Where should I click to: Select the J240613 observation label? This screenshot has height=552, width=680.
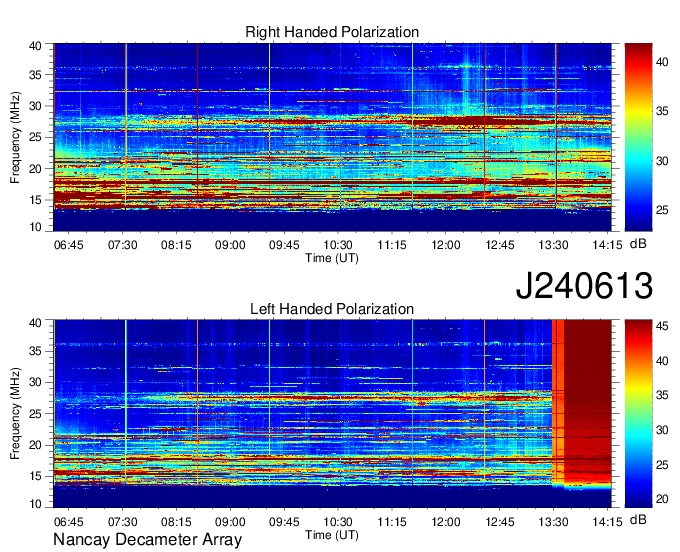pos(584,286)
